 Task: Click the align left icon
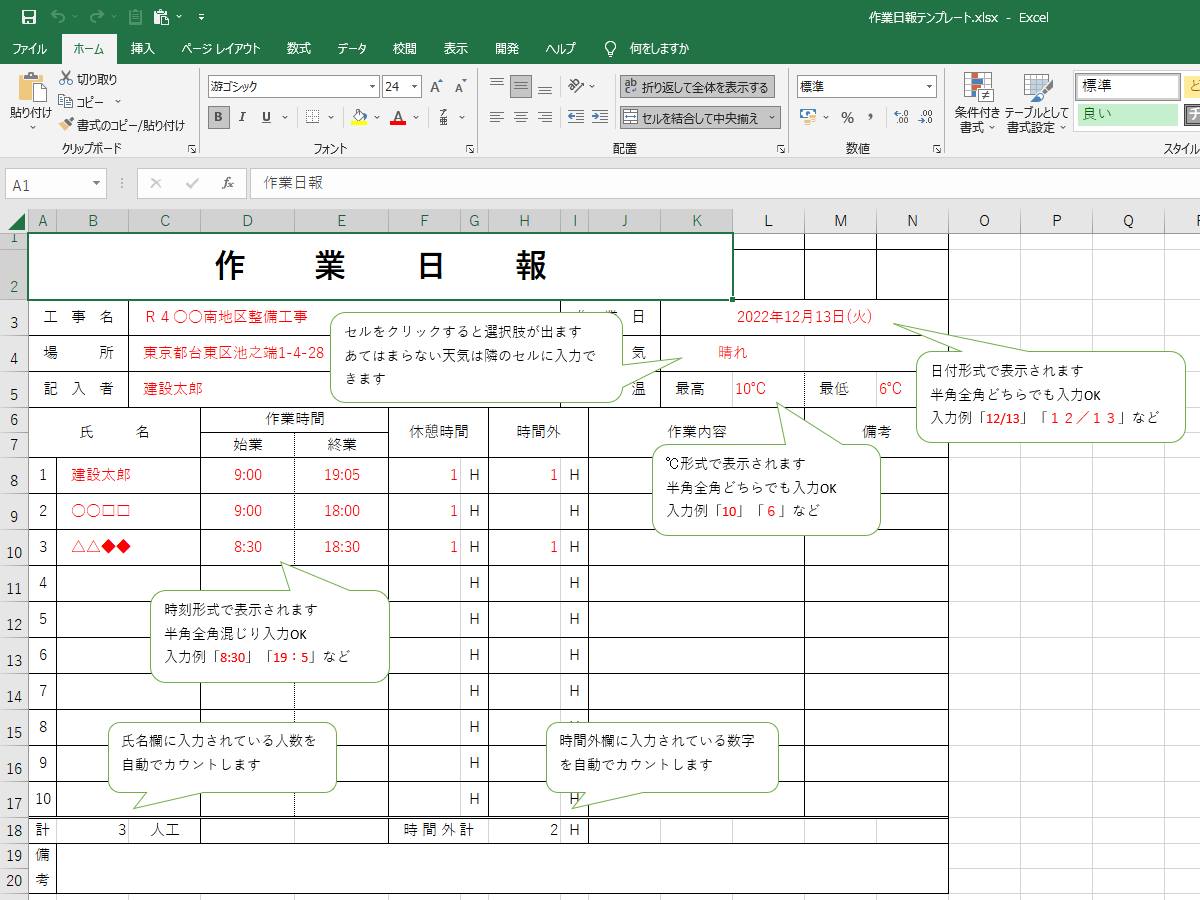coord(496,117)
